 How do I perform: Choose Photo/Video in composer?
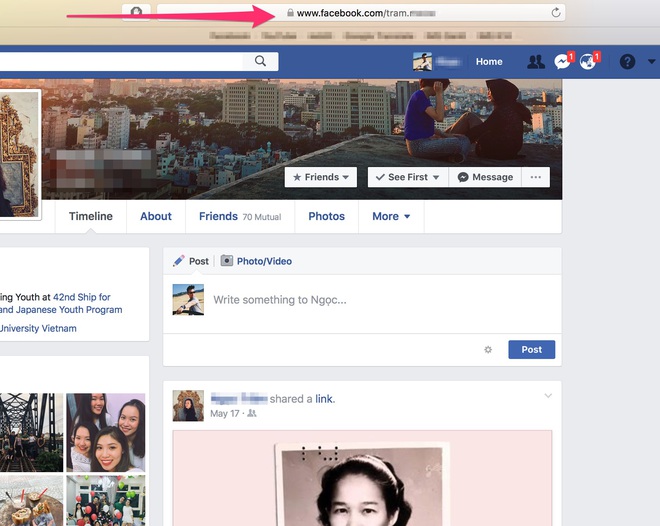coord(264,261)
